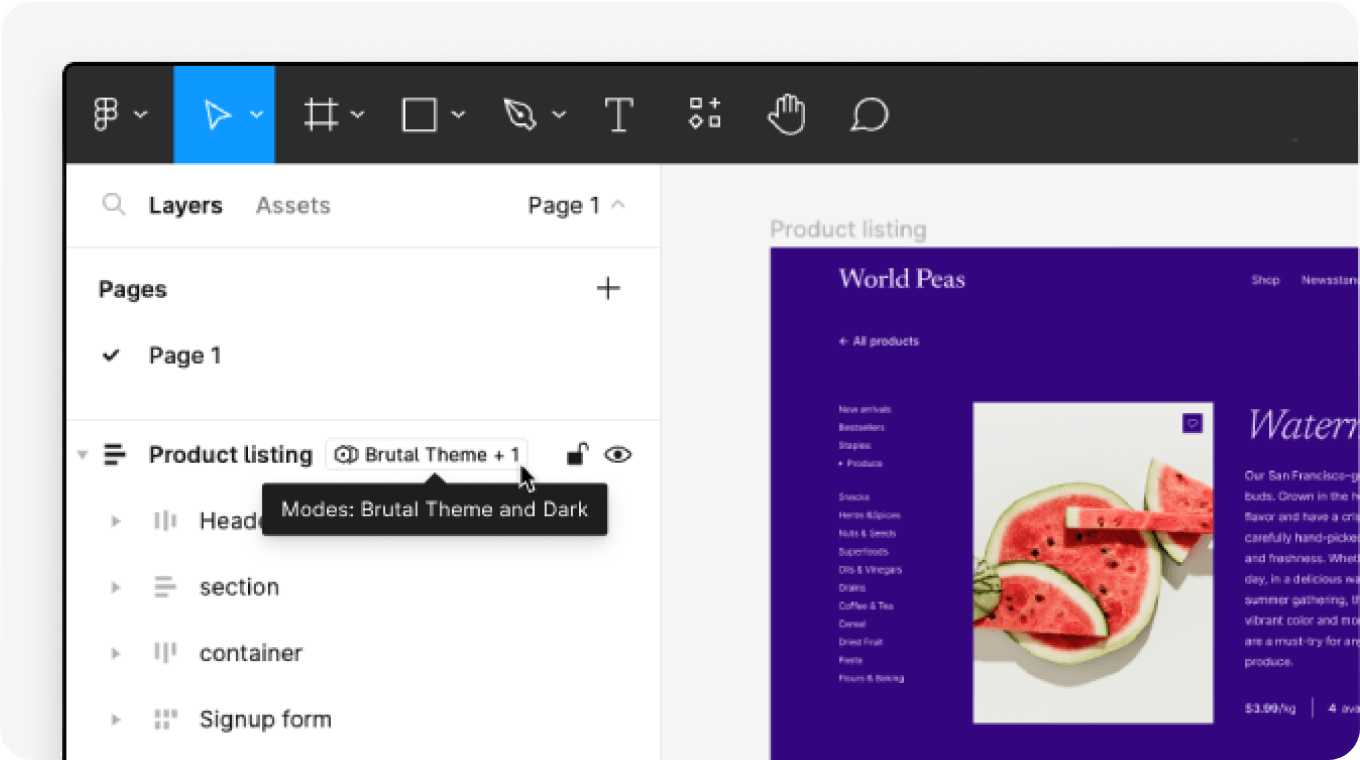
Task: Select the Pen tool
Action: click(520, 115)
